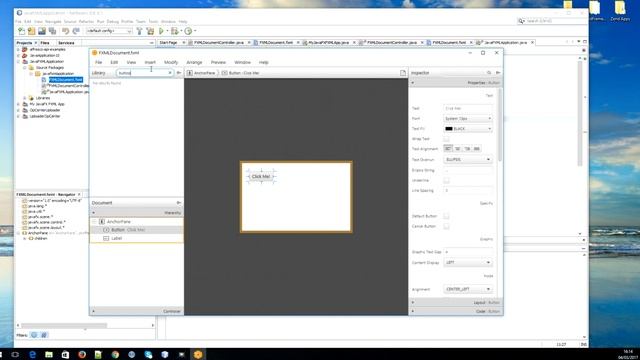Click Profile Project toolbar icon
The height and width of the screenshot is (360, 640).
point(188,31)
